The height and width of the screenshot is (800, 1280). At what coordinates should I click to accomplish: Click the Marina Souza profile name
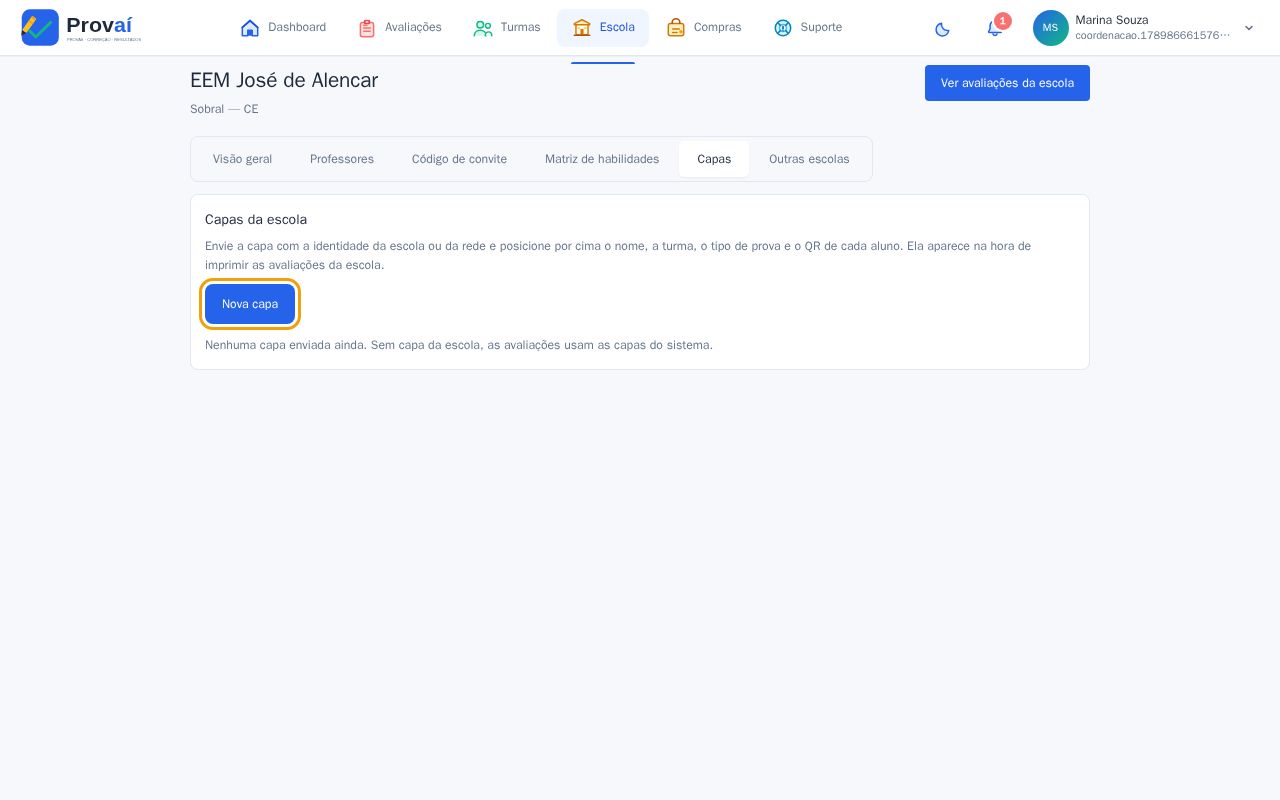(x=1112, y=20)
